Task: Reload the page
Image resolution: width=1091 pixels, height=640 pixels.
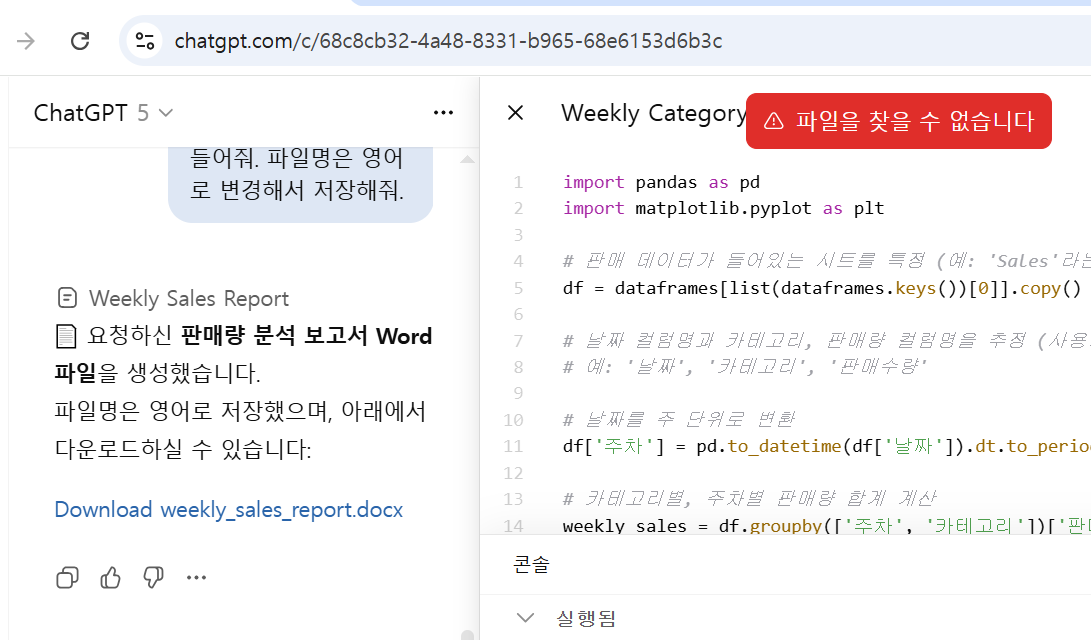Action: tap(80, 41)
